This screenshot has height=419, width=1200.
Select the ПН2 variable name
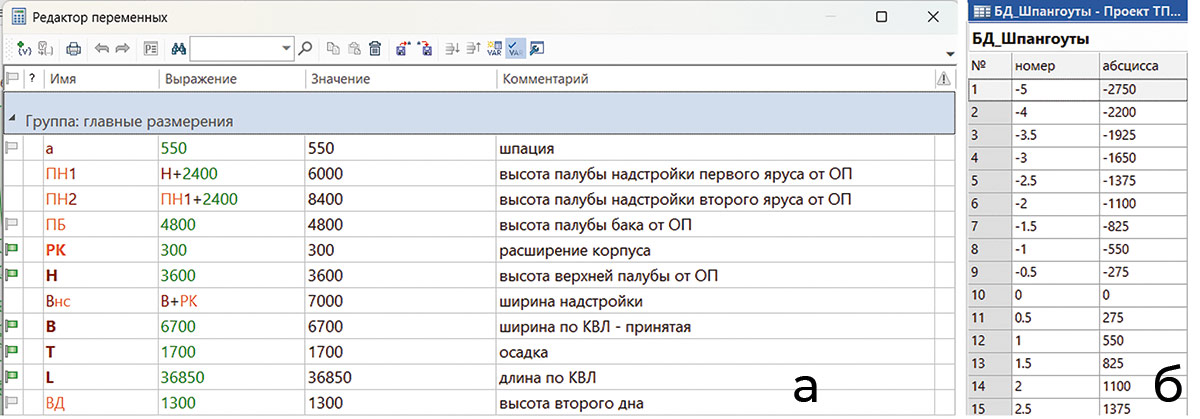pos(61,199)
